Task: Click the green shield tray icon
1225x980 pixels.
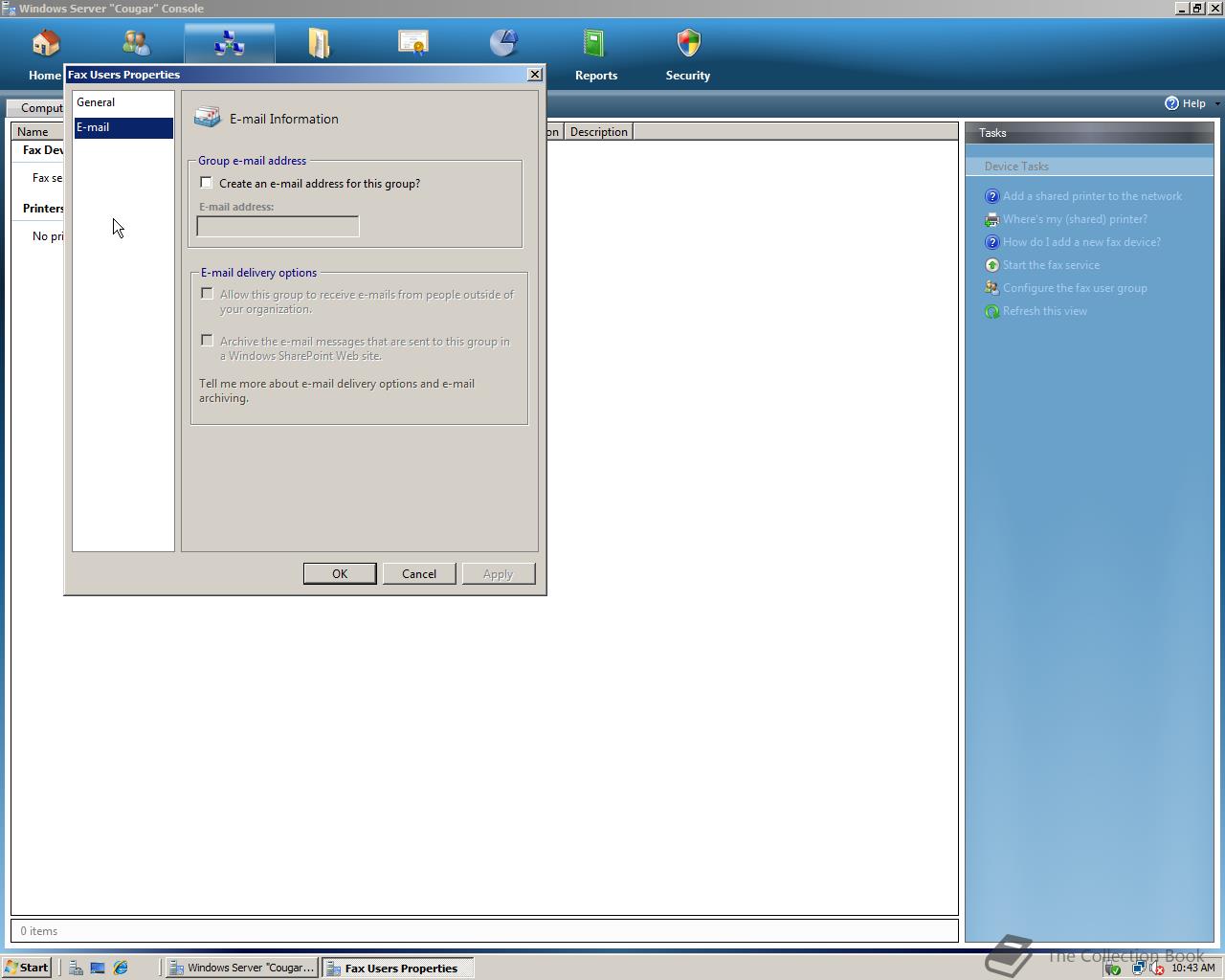Action: click(x=1112, y=969)
